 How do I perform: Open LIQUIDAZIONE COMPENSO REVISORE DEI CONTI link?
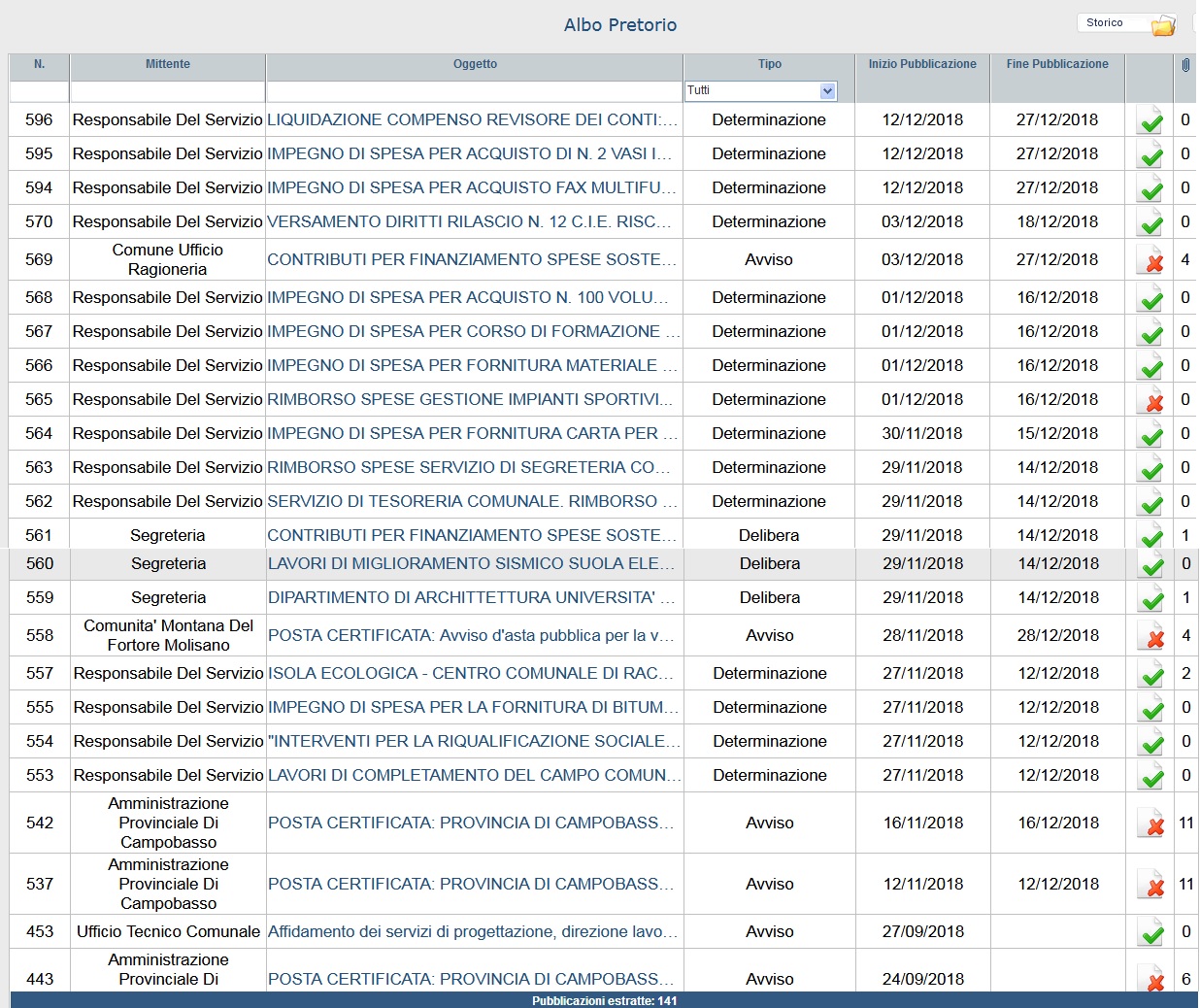473,119
